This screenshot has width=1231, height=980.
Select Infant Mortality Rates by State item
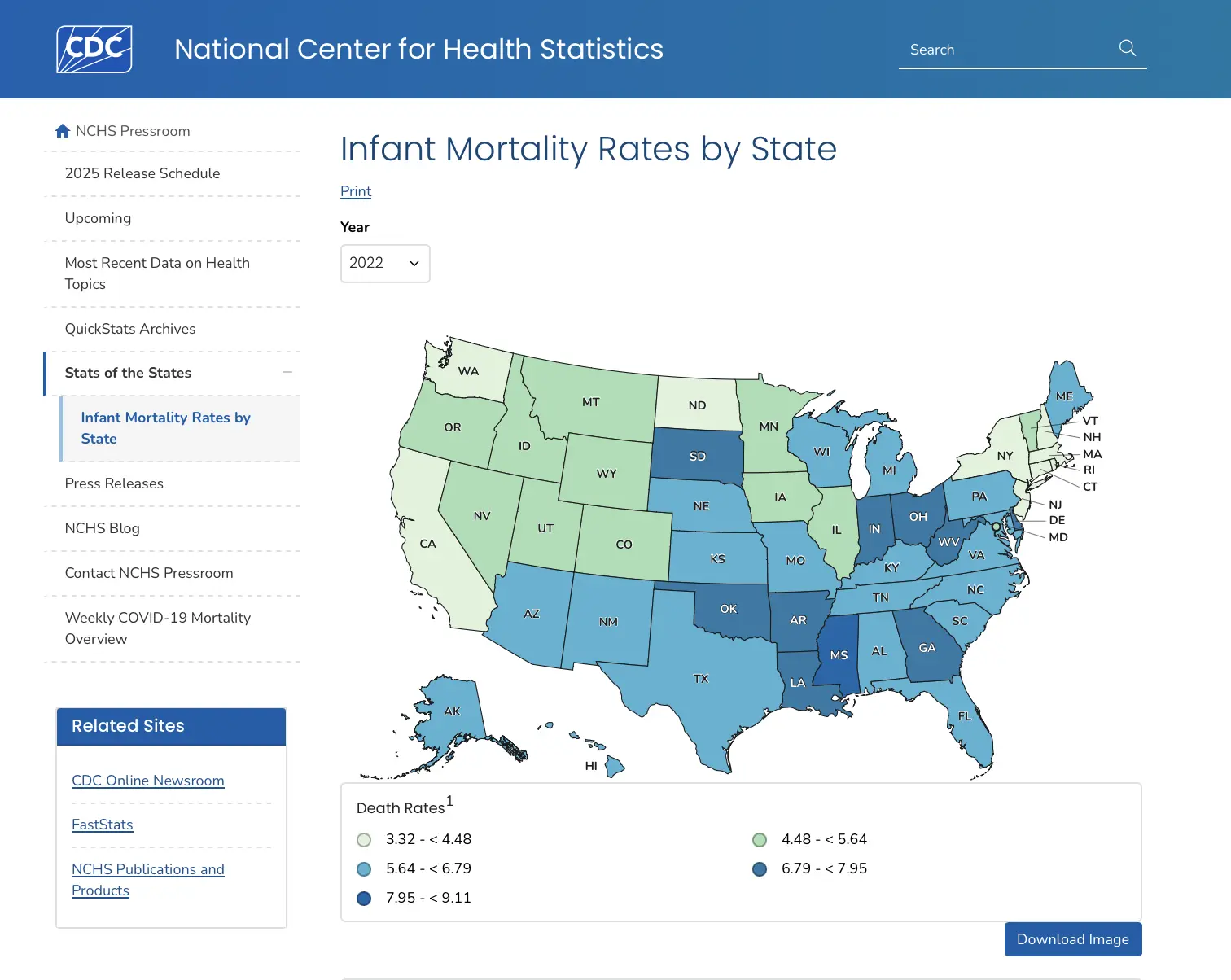point(165,428)
